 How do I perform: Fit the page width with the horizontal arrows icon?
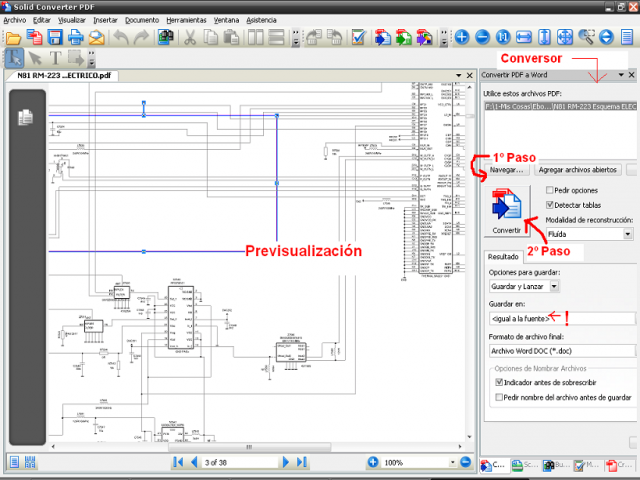point(524,38)
